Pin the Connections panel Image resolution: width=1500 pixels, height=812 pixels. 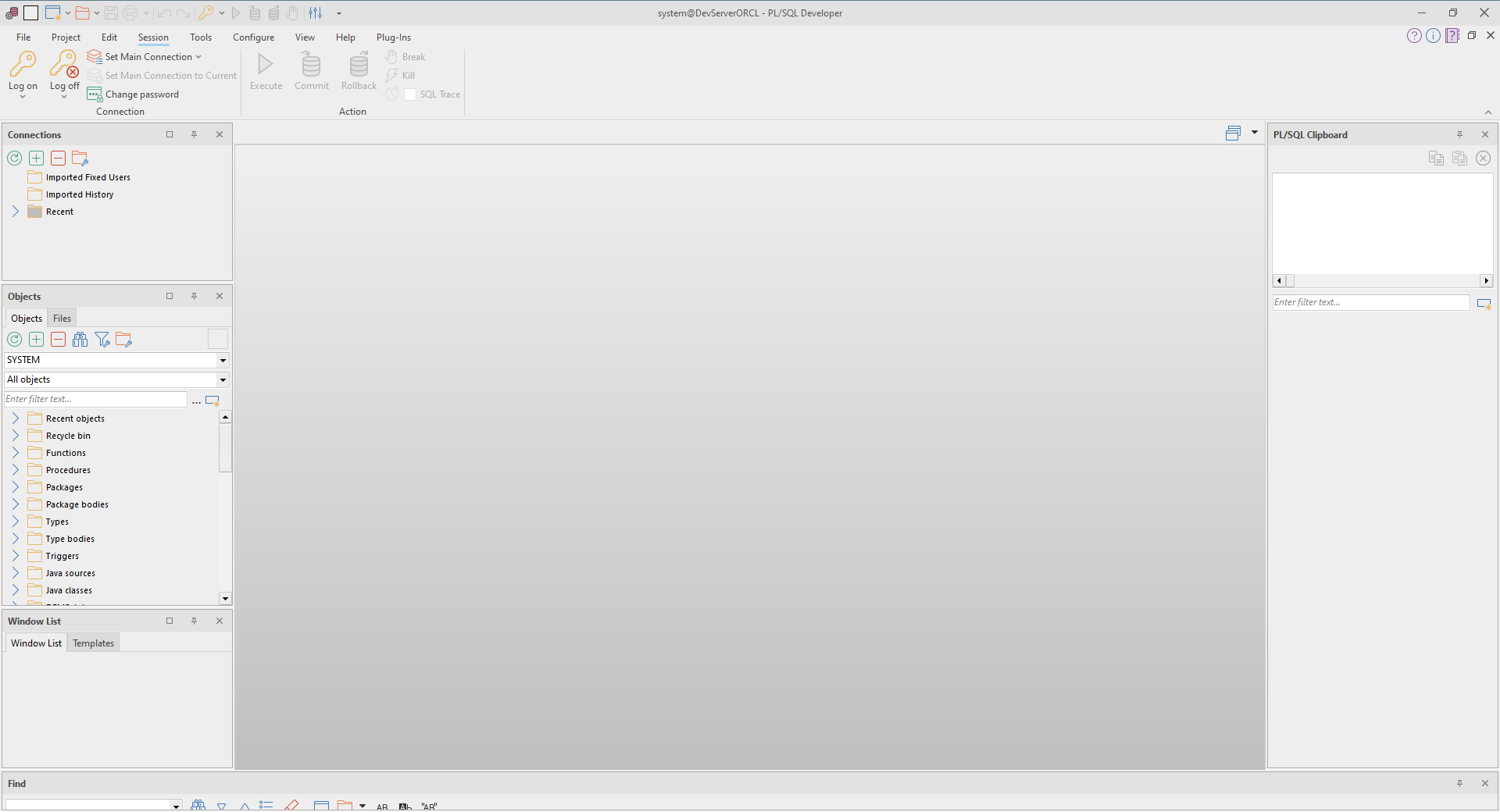(x=194, y=135)
